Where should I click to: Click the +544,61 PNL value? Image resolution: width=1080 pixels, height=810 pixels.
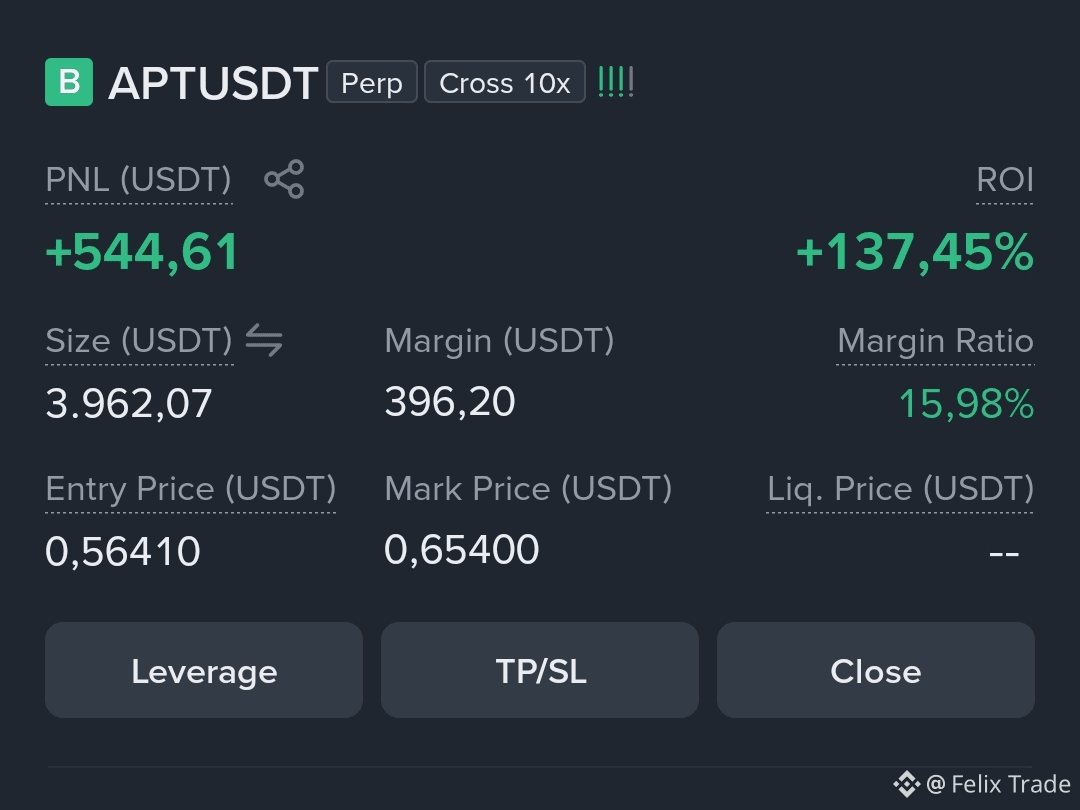click(x=142, y=252)
